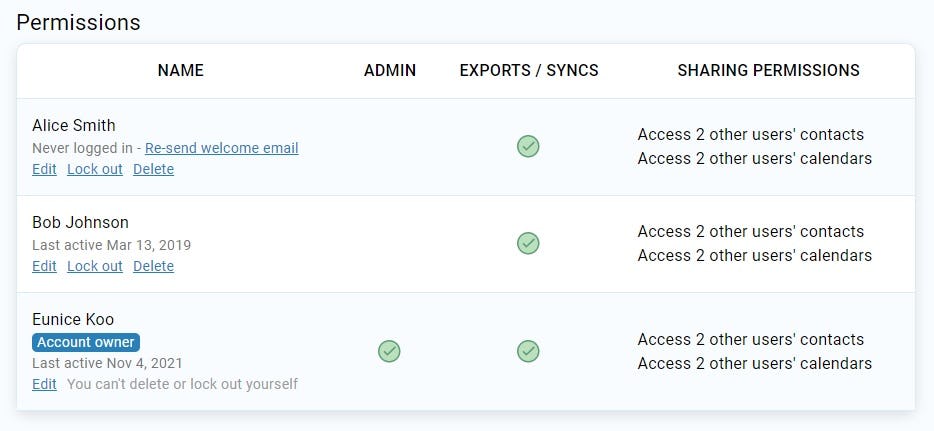Click Alice Smith's contacts sharing permission text
934x431 pixels.
pos(750,135)
